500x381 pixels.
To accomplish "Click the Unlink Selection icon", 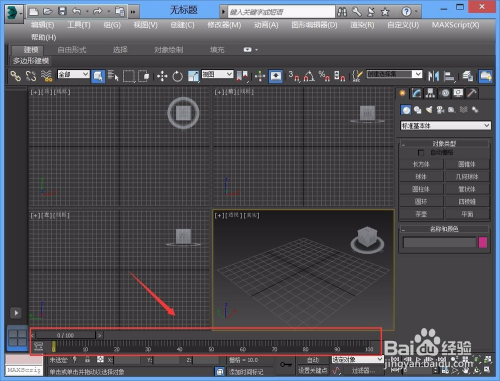I will (x=31, y=76).
